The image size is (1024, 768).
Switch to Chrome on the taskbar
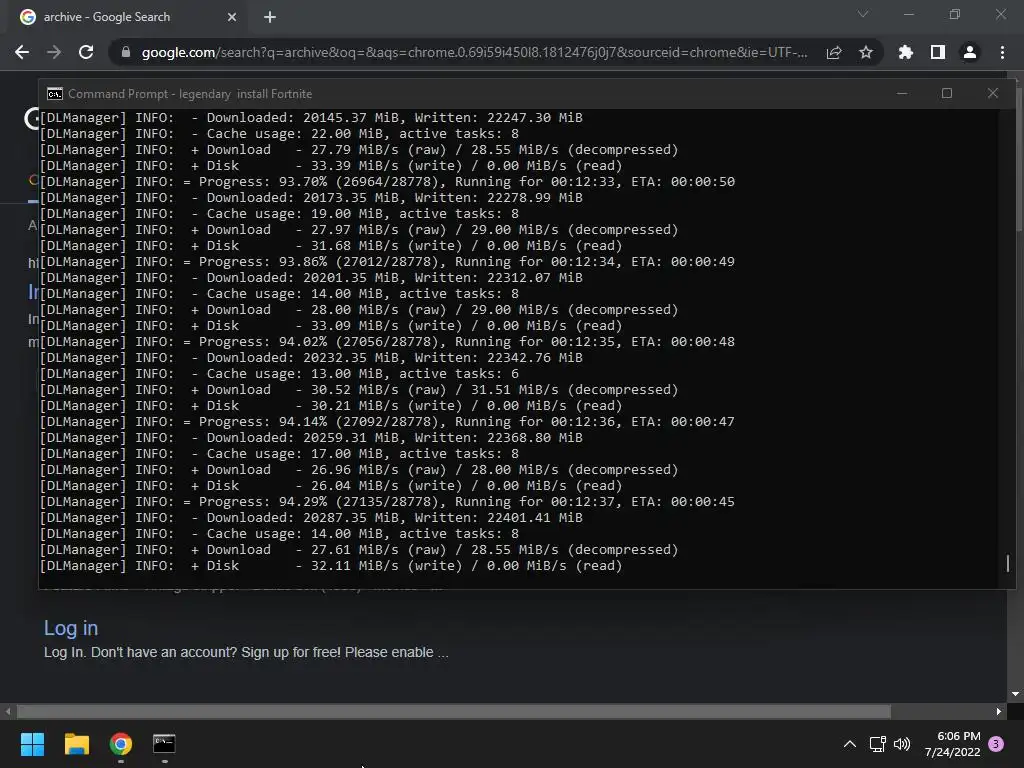[x=121, y=744]
